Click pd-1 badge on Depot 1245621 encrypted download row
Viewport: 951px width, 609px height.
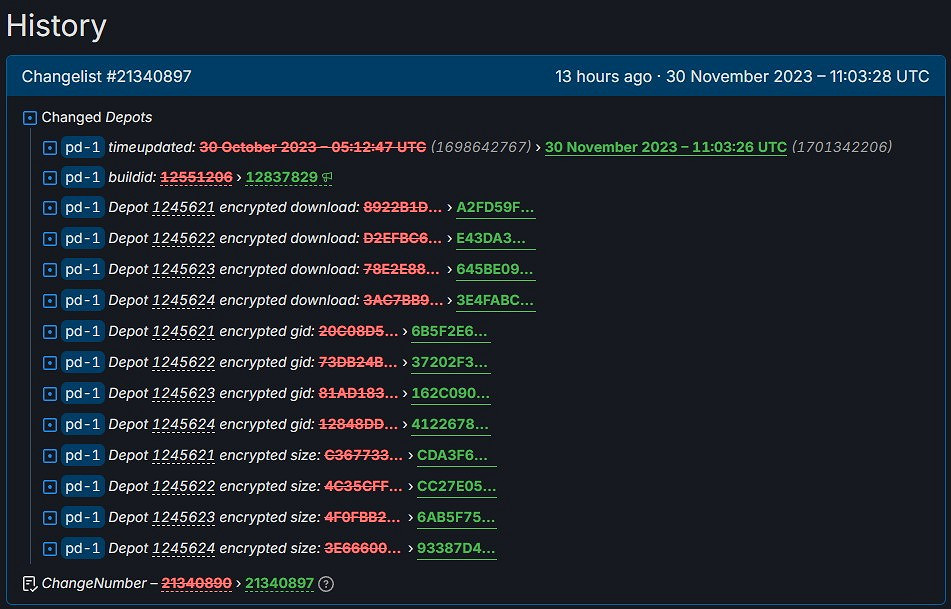(x=81, y=207)
